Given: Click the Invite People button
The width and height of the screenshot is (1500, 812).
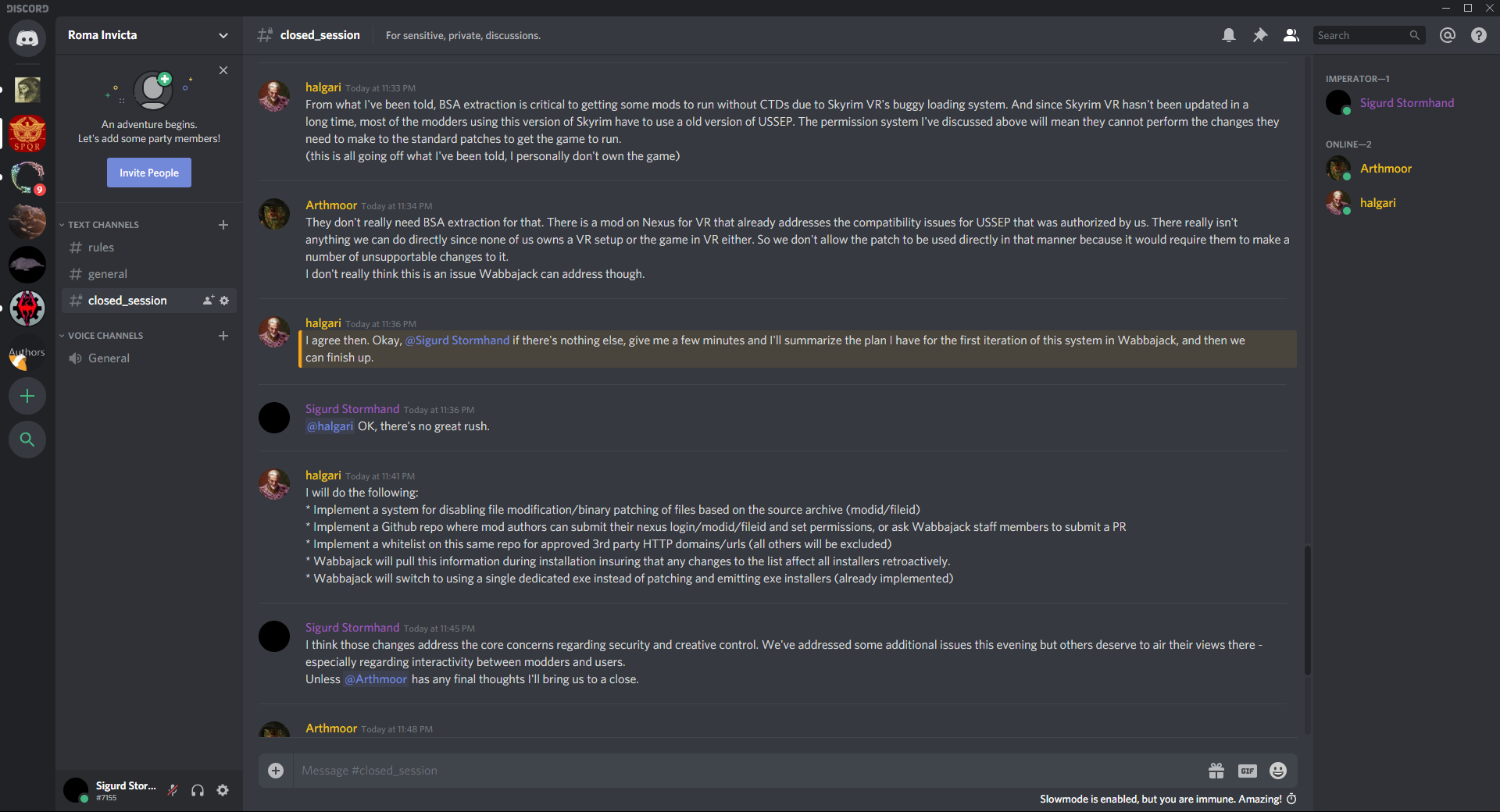Looking at the screenshot, I should click(x=149, y=173).
